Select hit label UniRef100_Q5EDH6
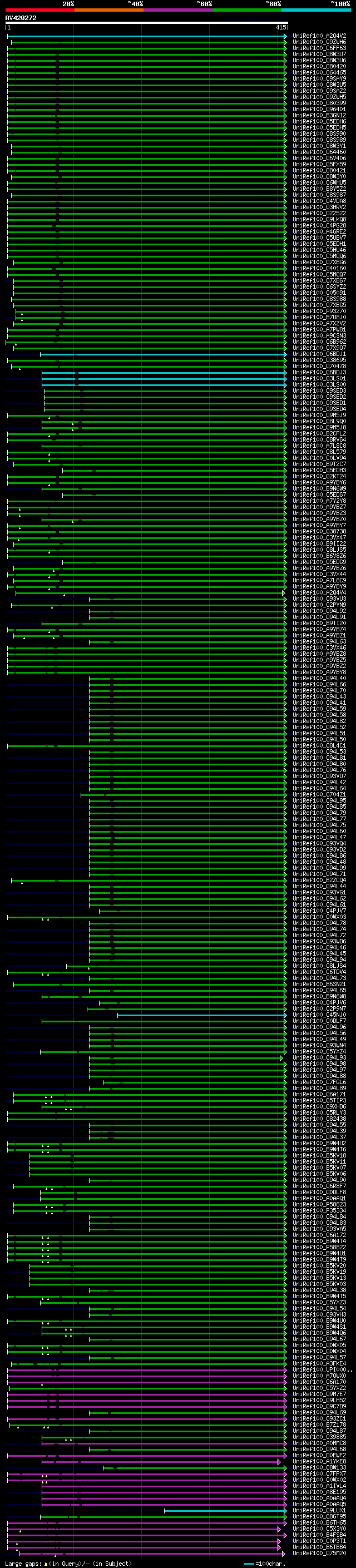Screen dimensions: 356x1568 319,121
